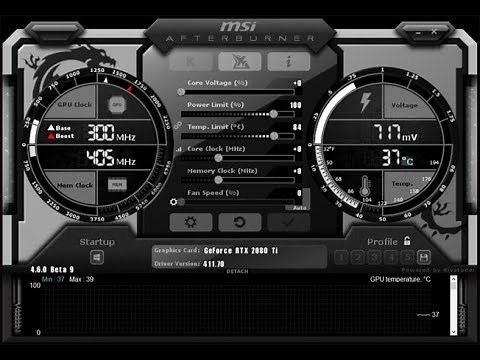
Task: Click the MEM chip icon
Action: coord(117,184)
